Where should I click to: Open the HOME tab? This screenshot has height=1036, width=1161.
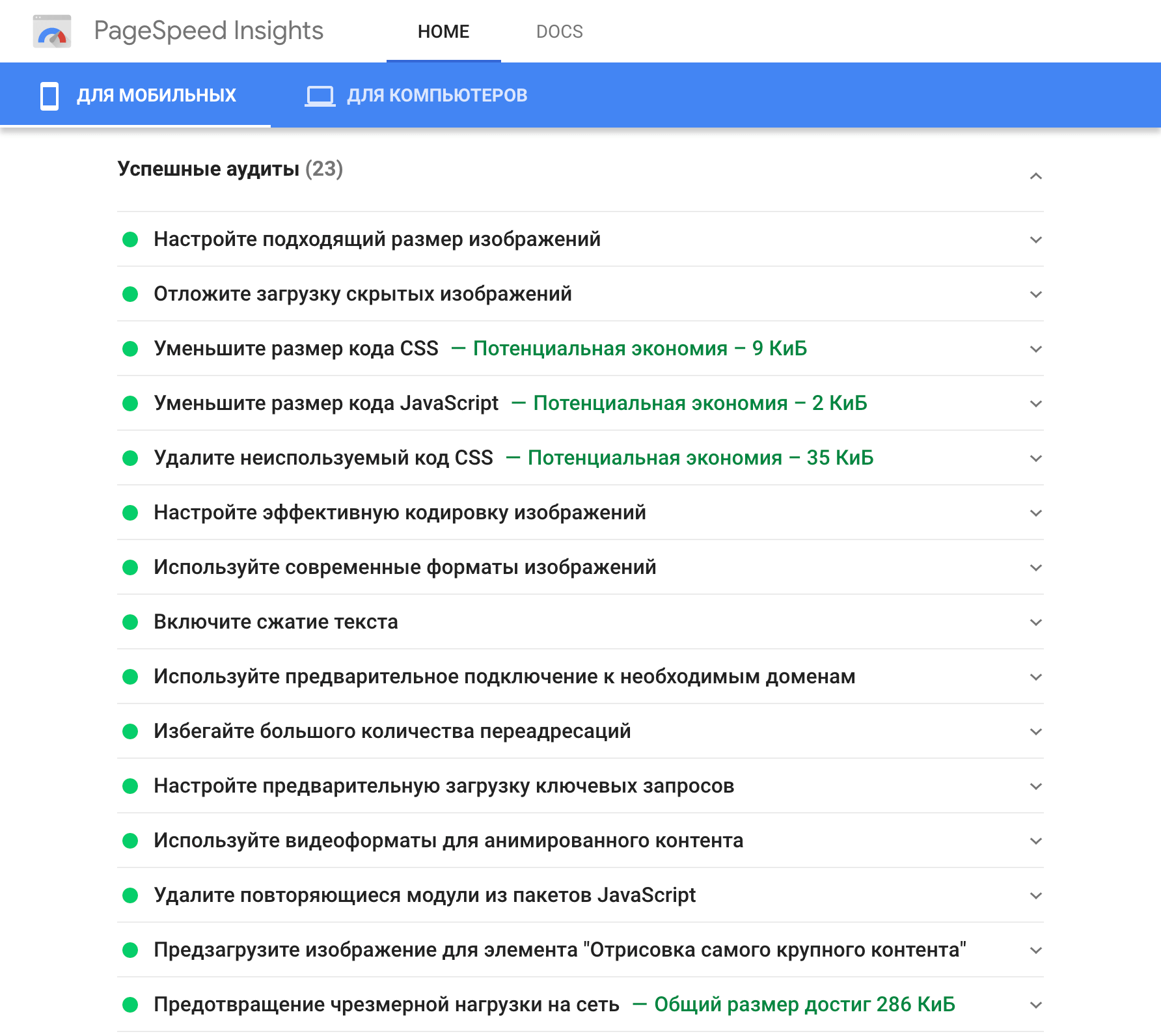(443, 31)
